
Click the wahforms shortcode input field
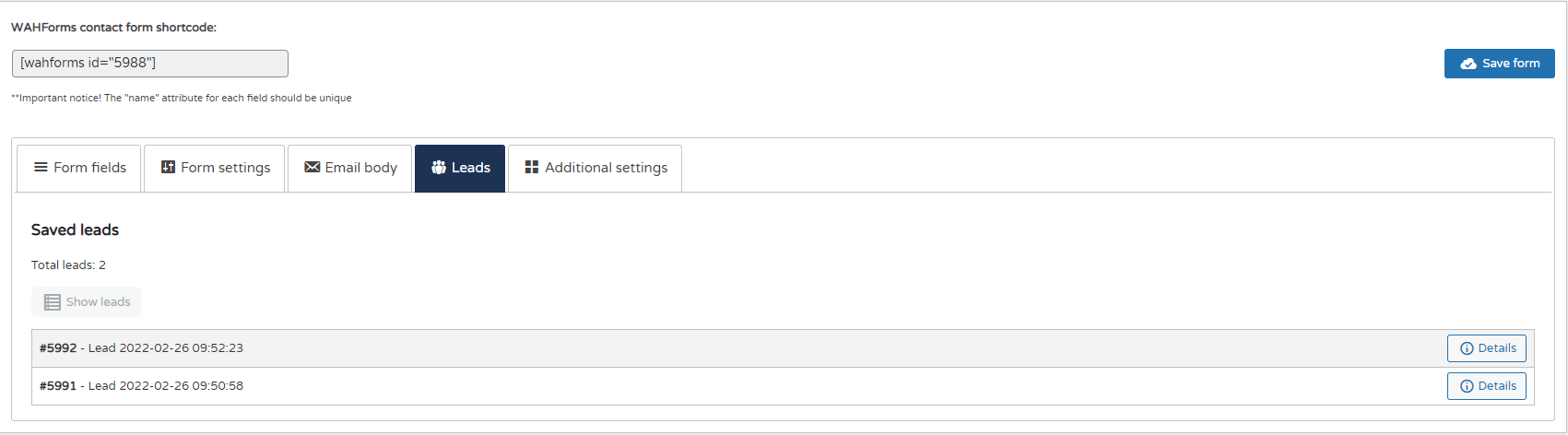point(150,64)
